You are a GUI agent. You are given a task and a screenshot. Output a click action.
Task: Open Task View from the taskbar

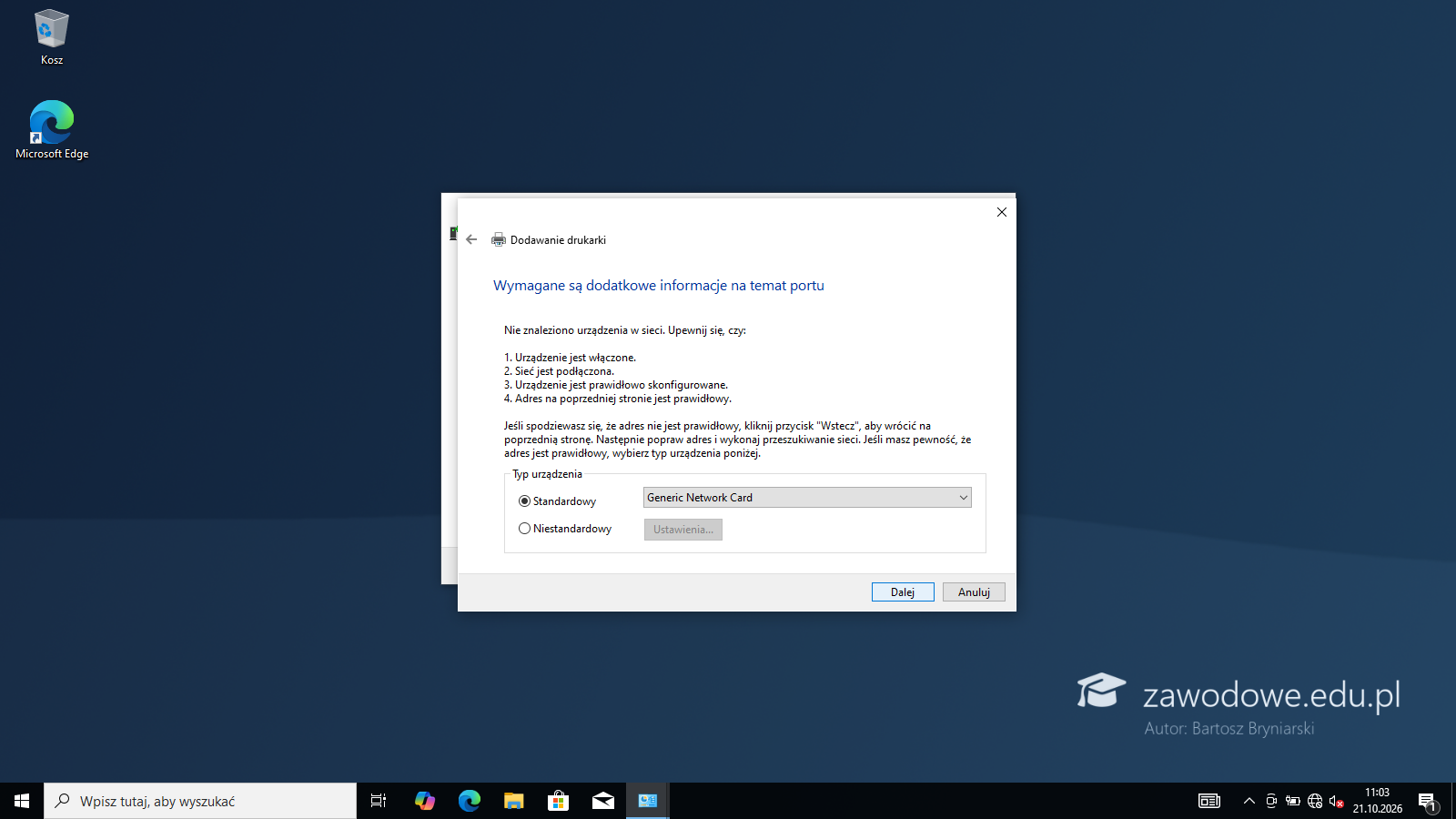tap(379, 801)
